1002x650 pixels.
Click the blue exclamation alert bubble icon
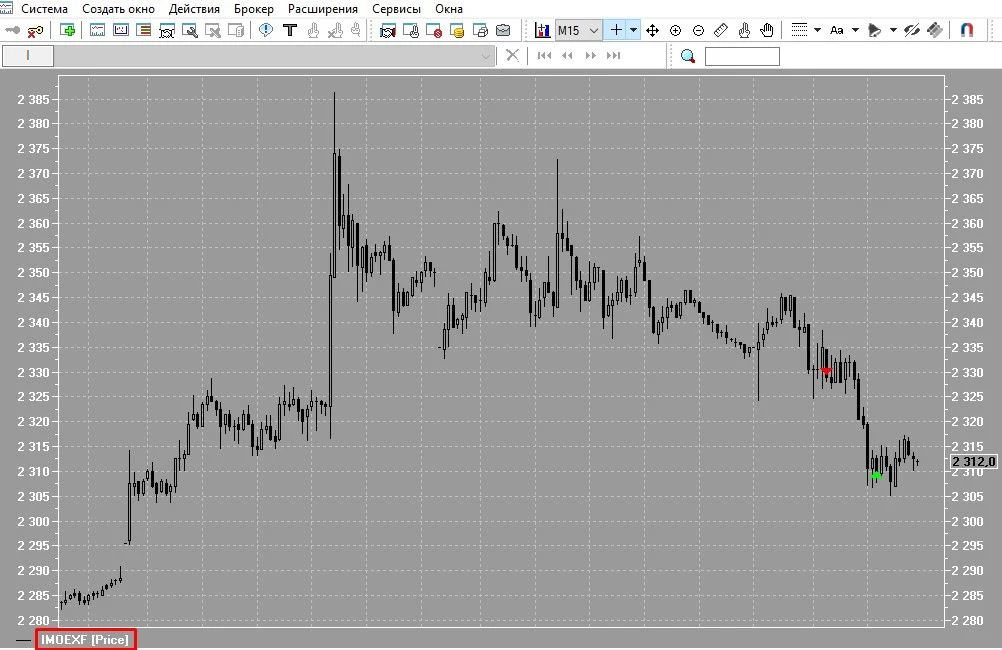coord(266,30)
